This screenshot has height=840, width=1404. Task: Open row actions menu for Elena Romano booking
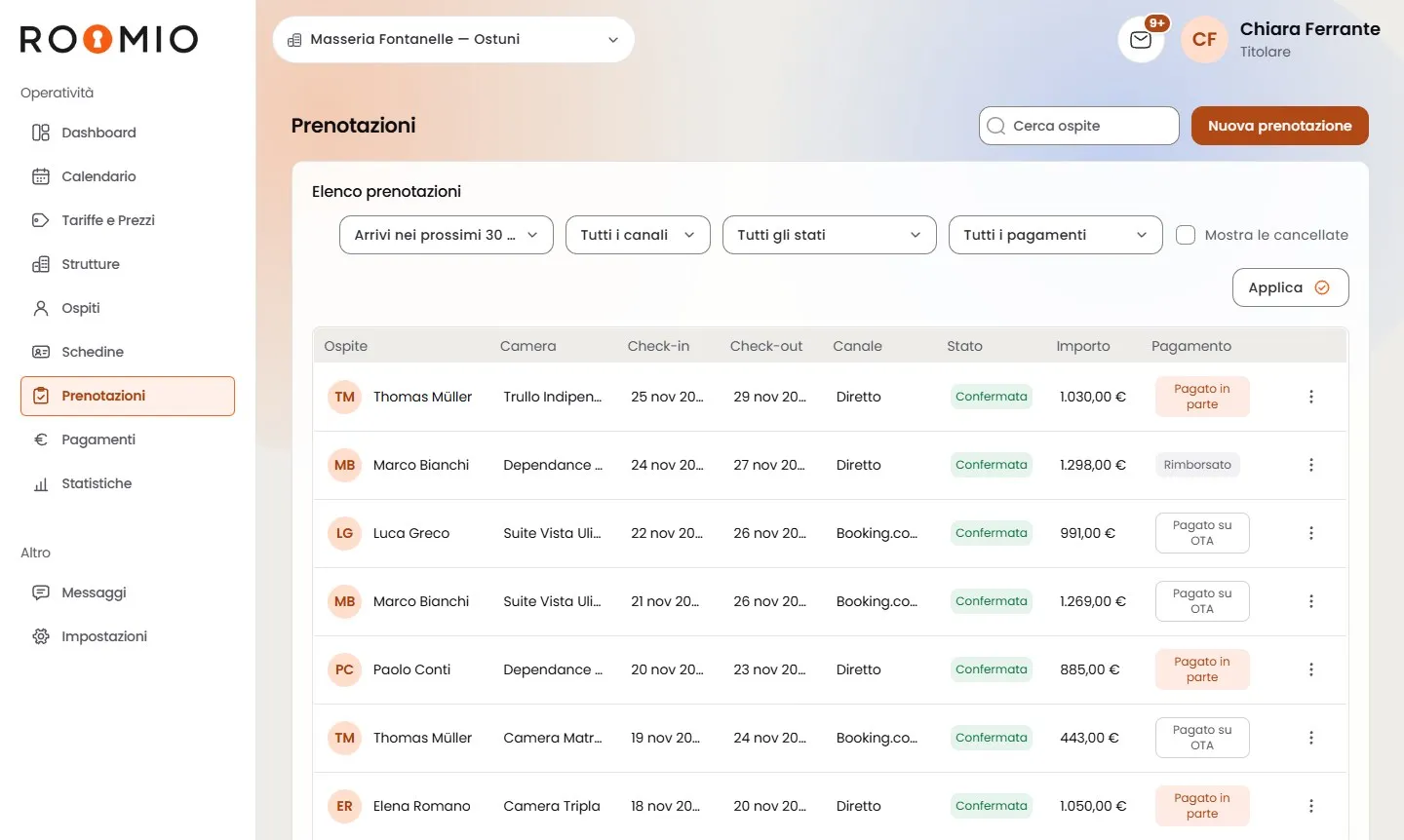point(1311,806)
